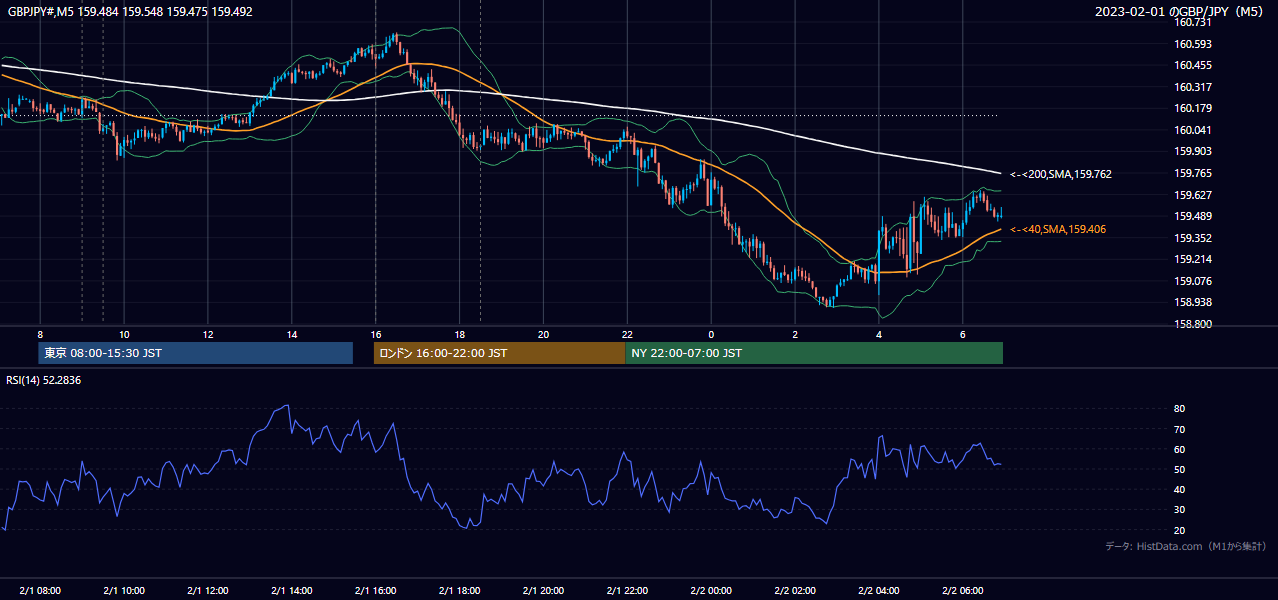Image resolution: width=1278 pixels, height=600 pixels.
Task: Click the bottom date label 2/1 22:00
Action: [x=627, y=590]
